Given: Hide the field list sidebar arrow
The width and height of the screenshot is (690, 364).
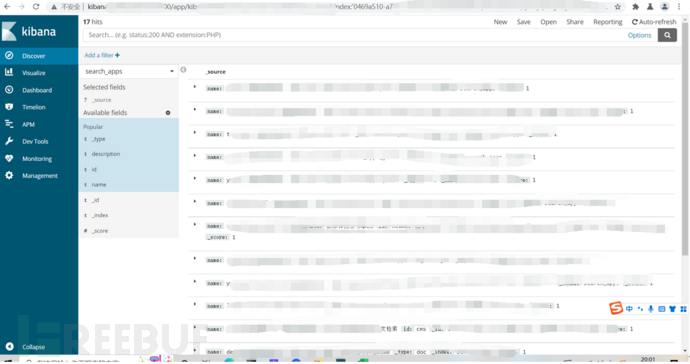Looking at the screenshot, I should pos(184,70).
